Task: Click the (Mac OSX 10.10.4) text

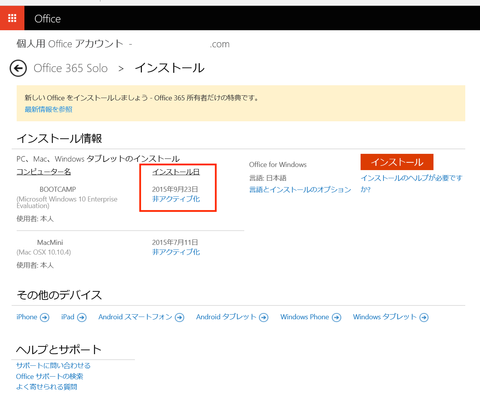Action: click(x=44, y=252)
